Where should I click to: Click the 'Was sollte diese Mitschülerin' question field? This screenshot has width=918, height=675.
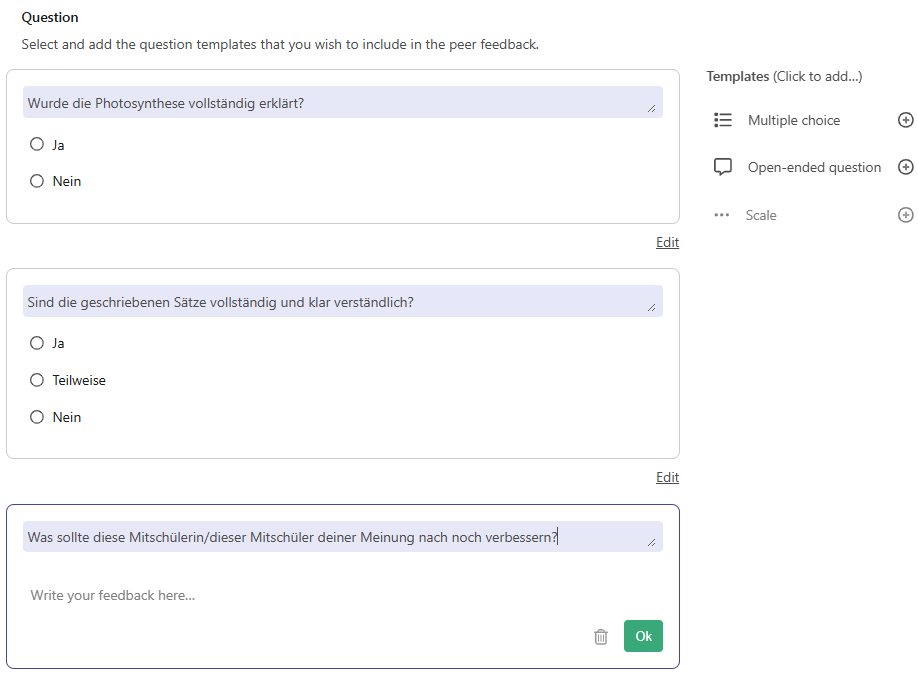342,537
